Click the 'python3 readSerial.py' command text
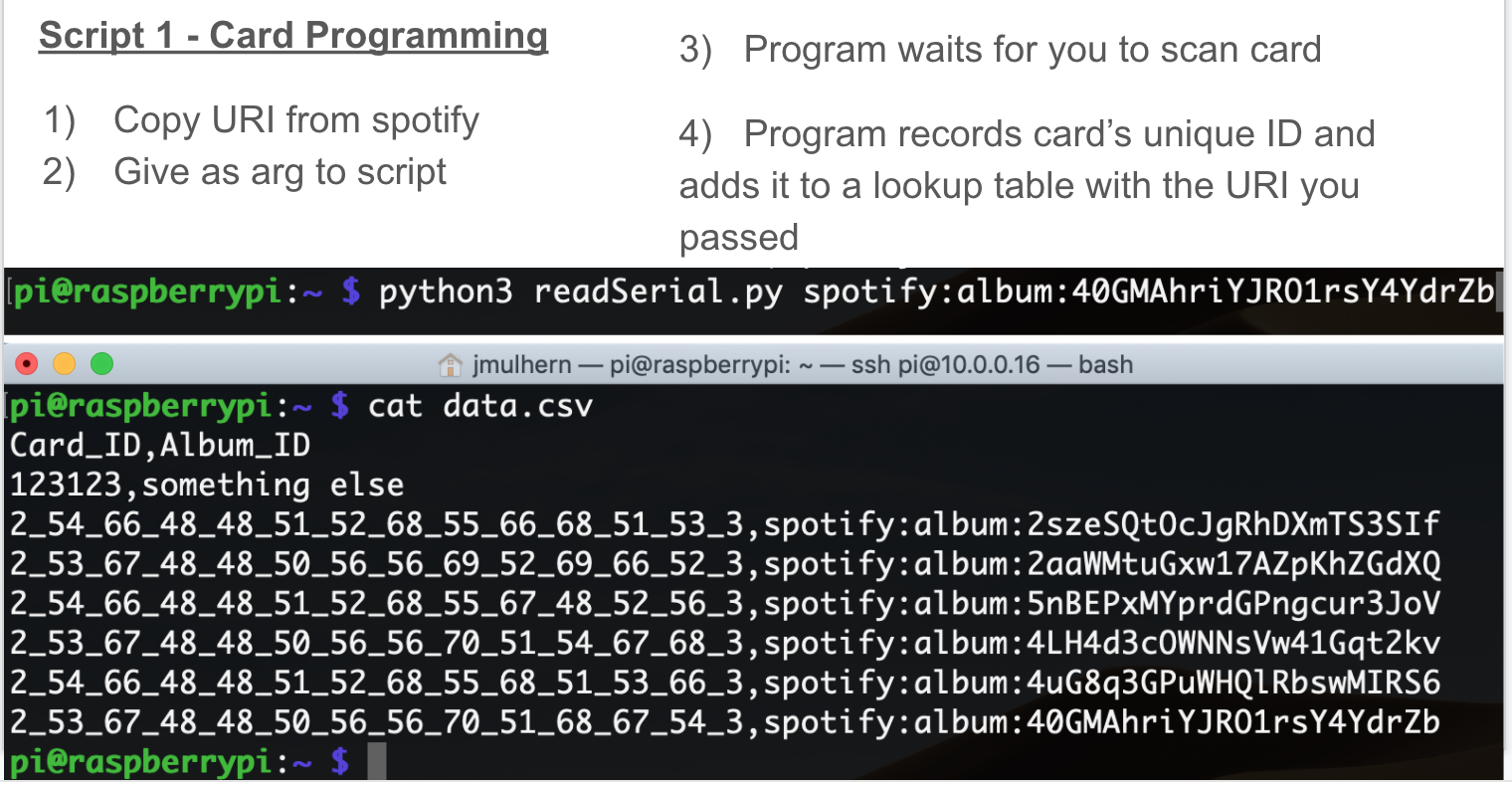This screenshot has width=1512, height=786. pyautogui.click(x=581, y=292)
